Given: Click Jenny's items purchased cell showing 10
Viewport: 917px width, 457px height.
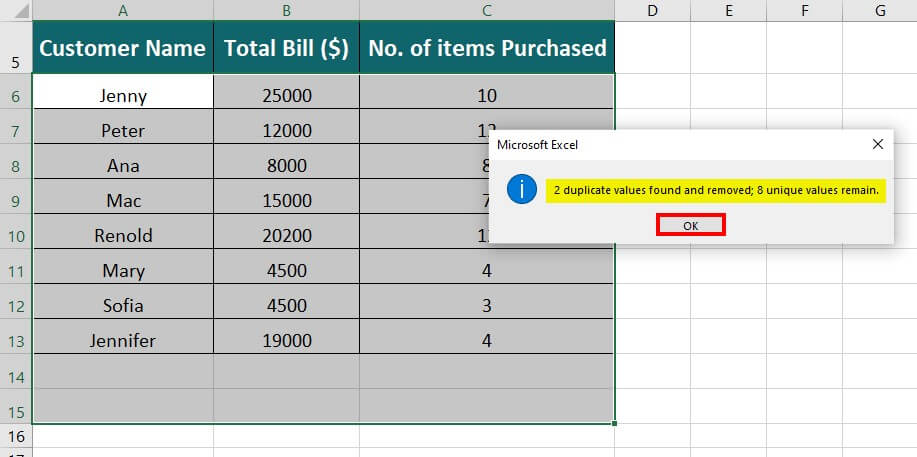Looking at the screenshot, I should (487, 91).
